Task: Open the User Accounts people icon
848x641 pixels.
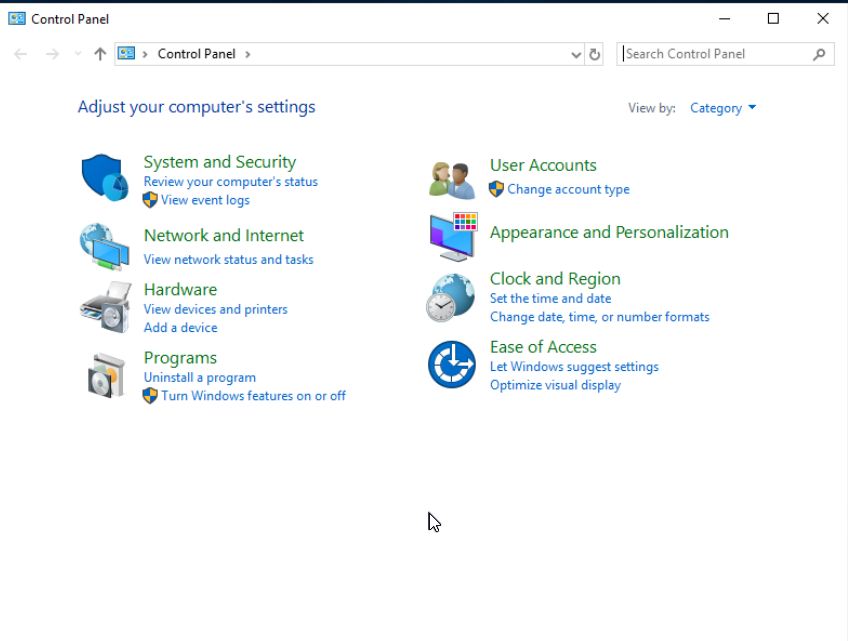Action: tap(452, 180)
